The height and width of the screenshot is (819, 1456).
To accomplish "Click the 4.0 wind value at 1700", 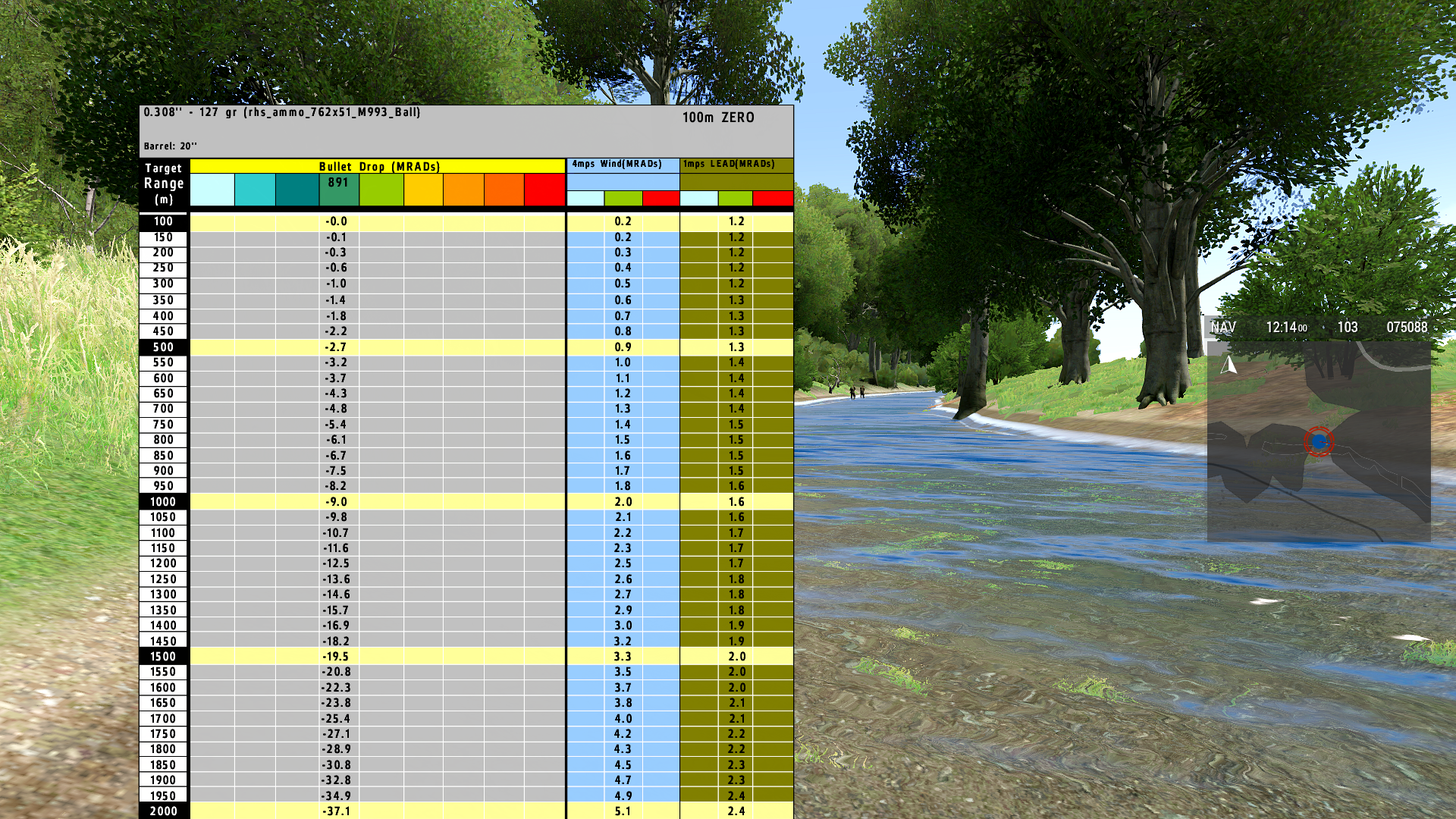I will [x=623, y=719].
